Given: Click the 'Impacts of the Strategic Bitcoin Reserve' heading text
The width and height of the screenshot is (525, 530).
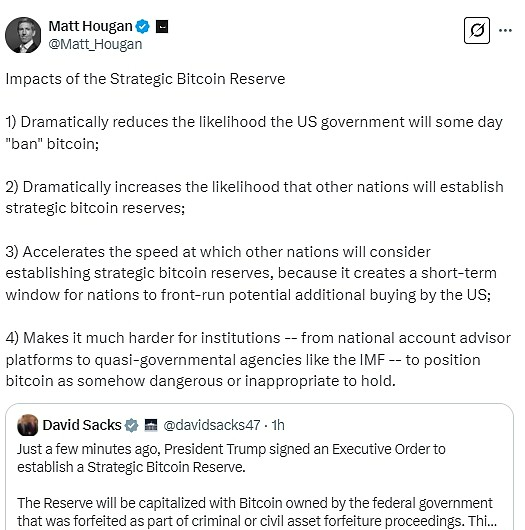Looking at the screenshot, I should 145,79.
